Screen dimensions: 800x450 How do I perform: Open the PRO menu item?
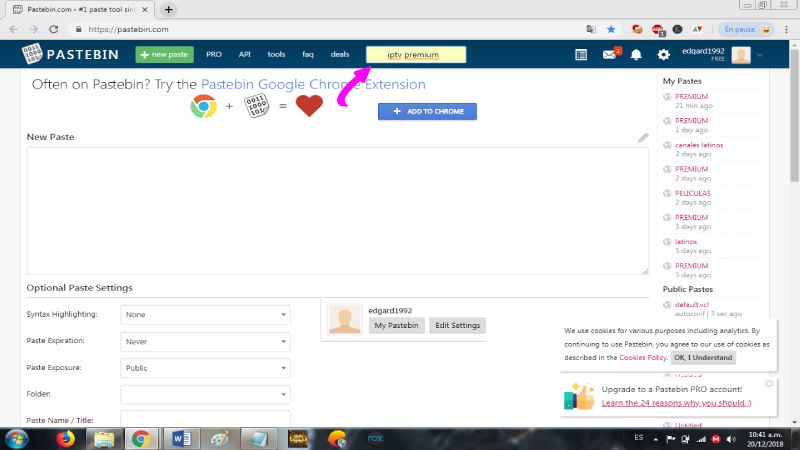[x=214, y=55]
